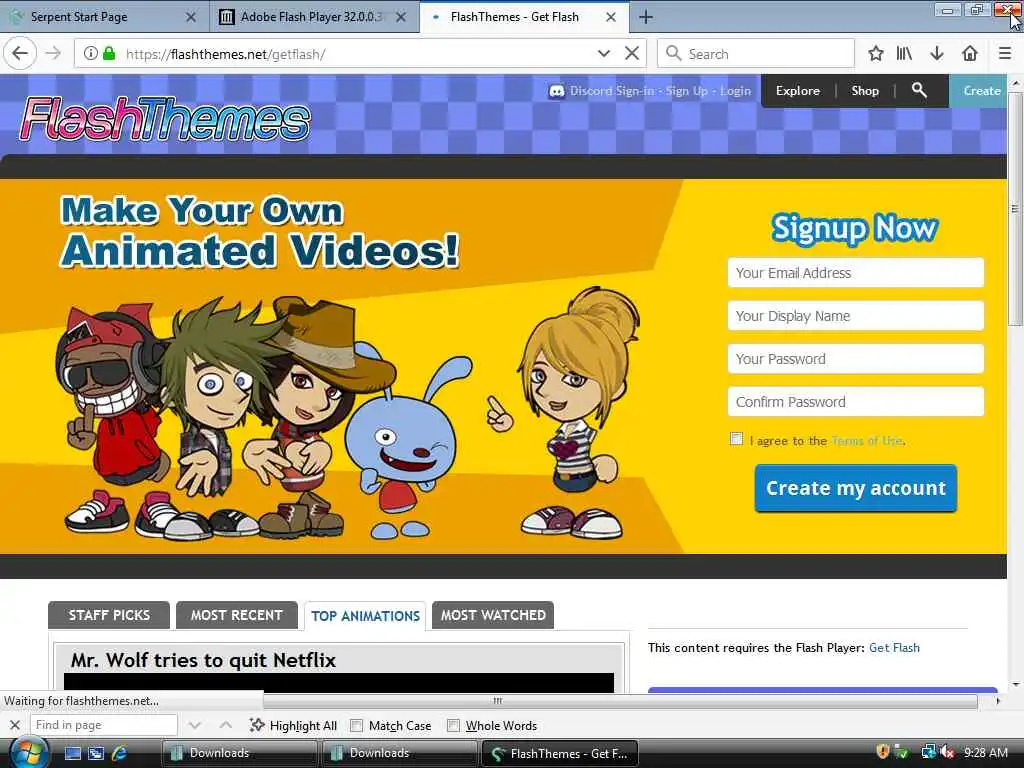This screenshot has height=768, width=1024.
Task: Bookmark this page with the star icon
Action: click(876, 54)
